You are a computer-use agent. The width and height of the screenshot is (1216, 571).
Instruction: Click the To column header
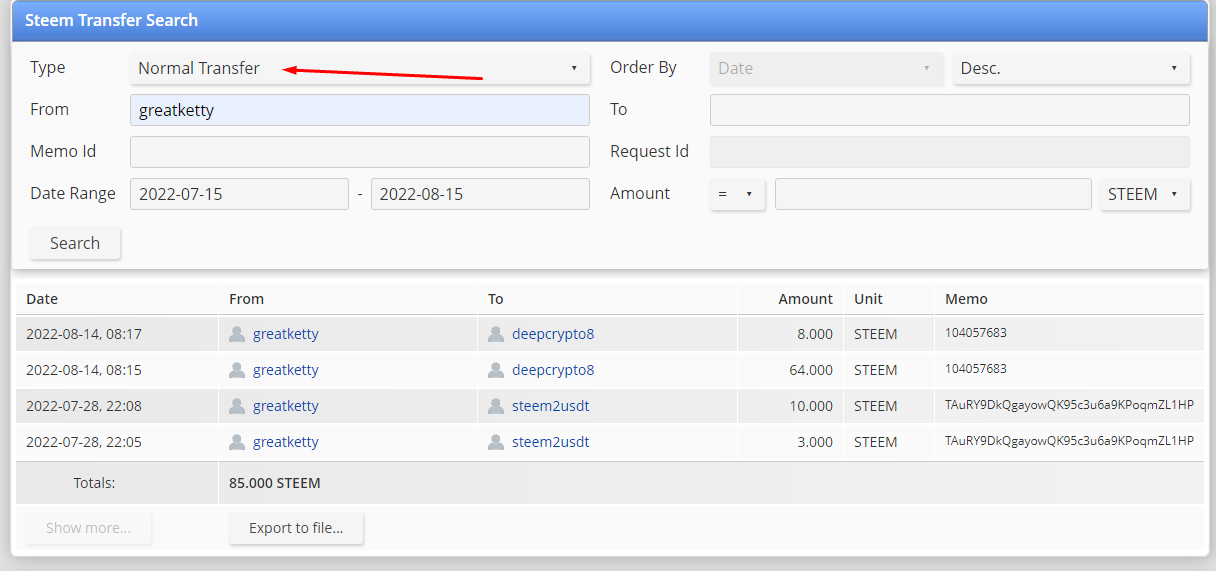point(607,299)
